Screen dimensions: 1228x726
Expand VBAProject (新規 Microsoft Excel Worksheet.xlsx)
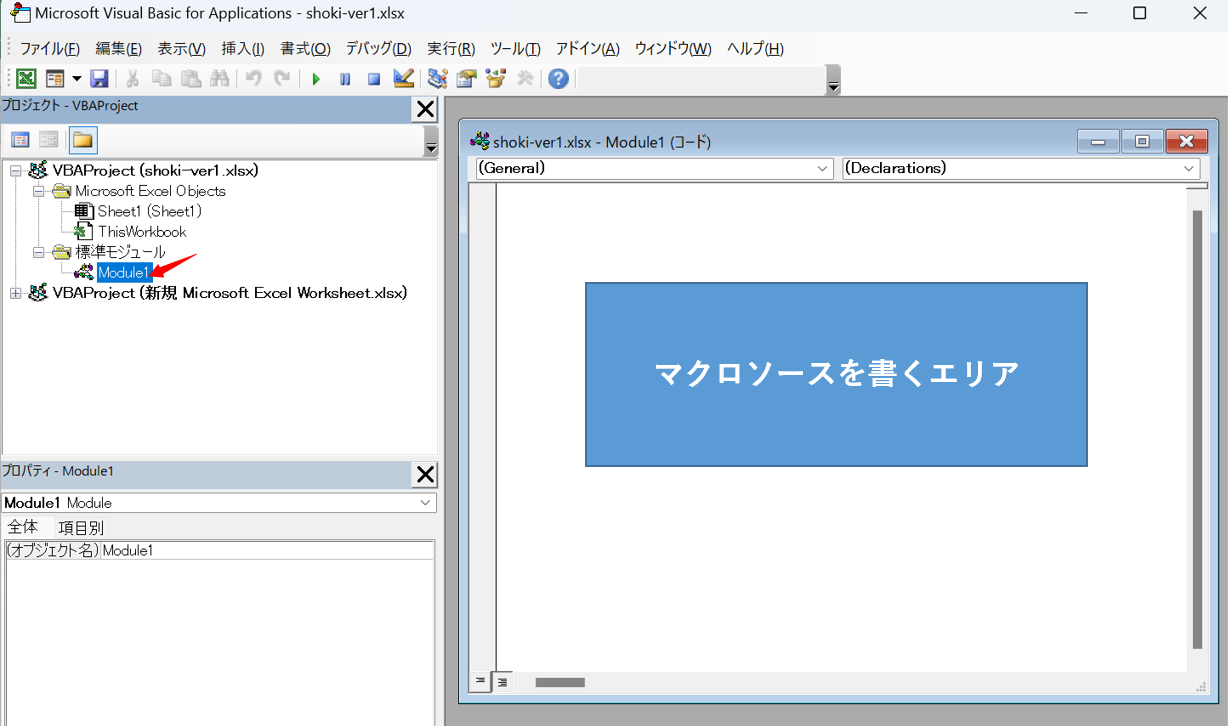point(15,293)
